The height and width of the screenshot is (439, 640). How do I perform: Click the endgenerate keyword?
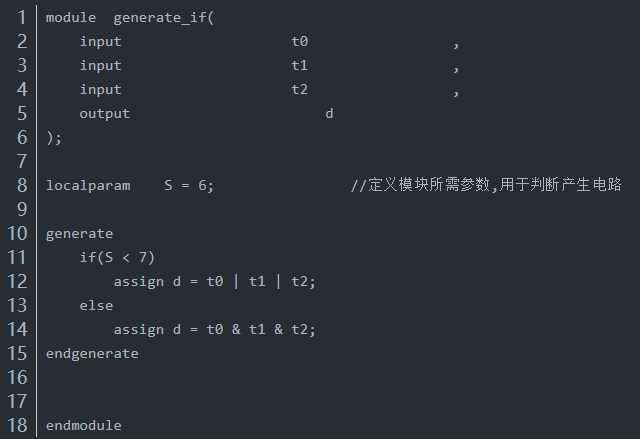[92, 354]
